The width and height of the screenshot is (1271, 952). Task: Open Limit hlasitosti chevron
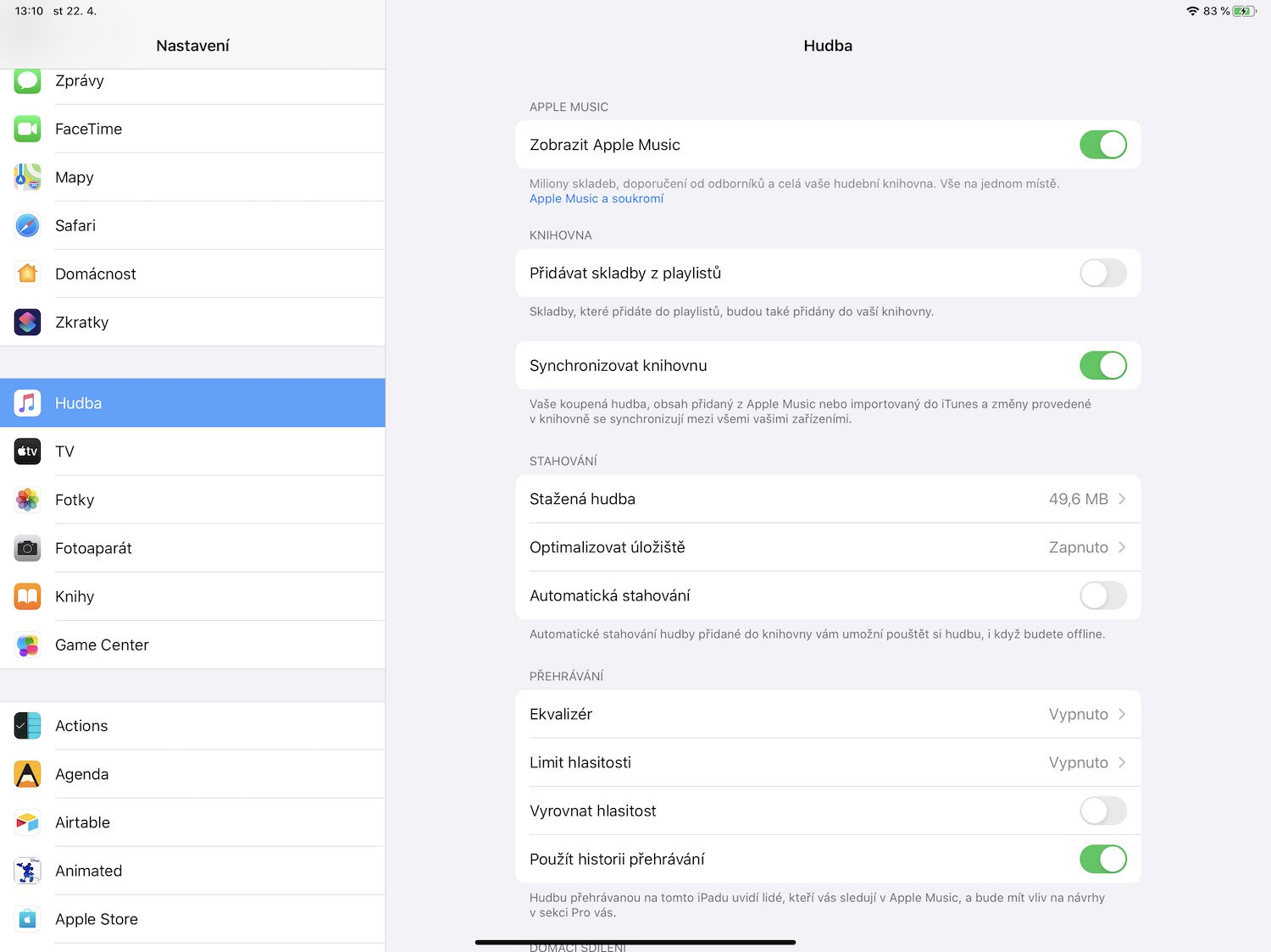1122,762
